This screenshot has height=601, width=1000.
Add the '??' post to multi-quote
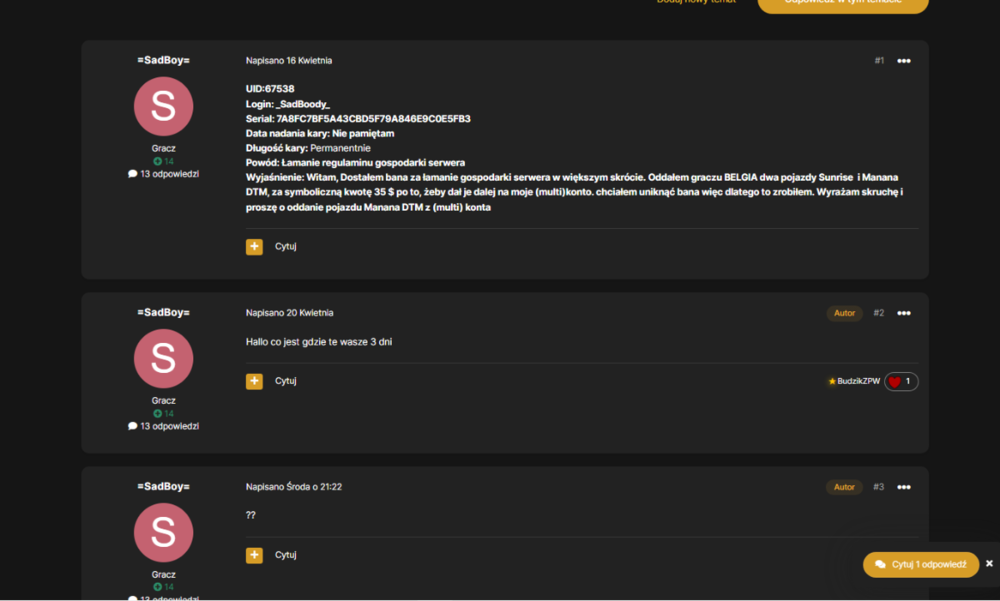[x=254, y=555]
